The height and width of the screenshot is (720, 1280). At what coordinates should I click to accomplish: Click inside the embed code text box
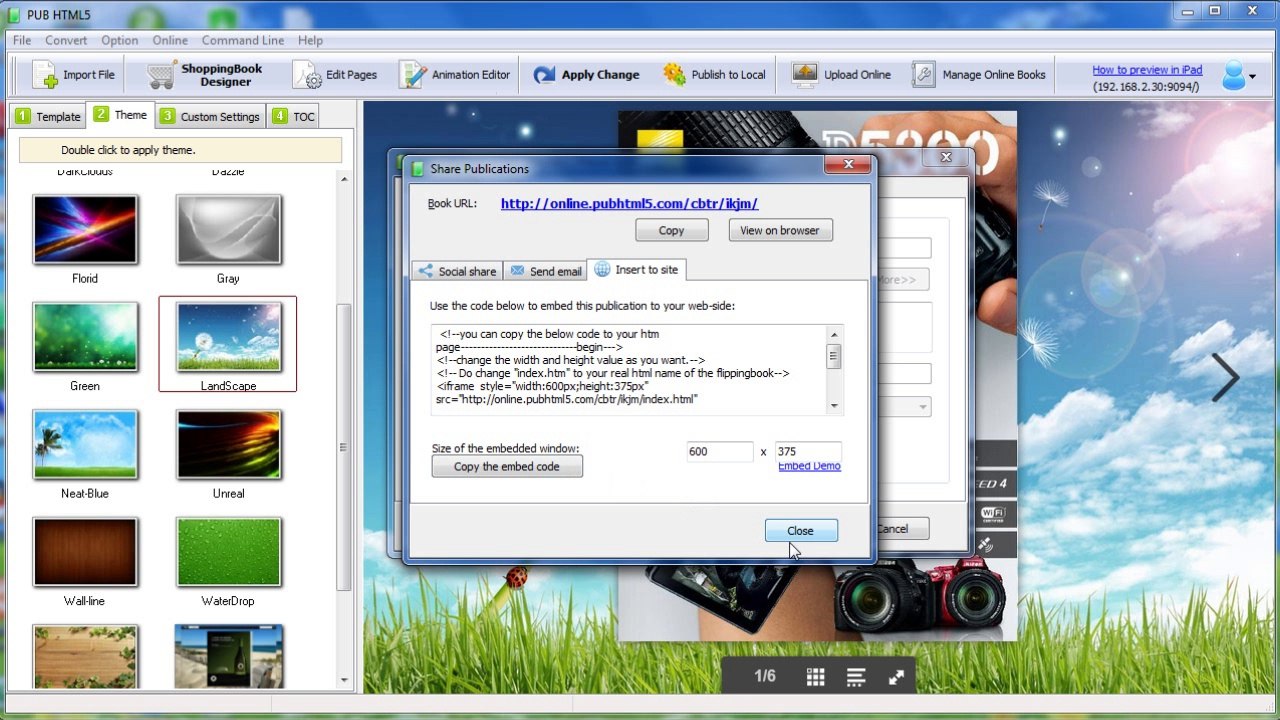tap(630, 369)
